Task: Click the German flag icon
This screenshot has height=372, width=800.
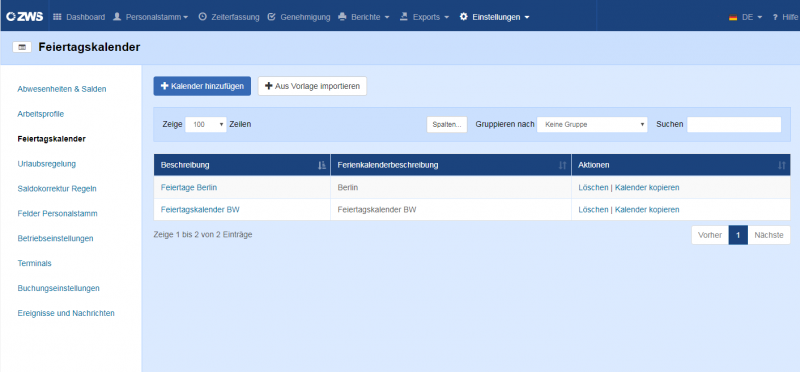Action: pos(733,17)
